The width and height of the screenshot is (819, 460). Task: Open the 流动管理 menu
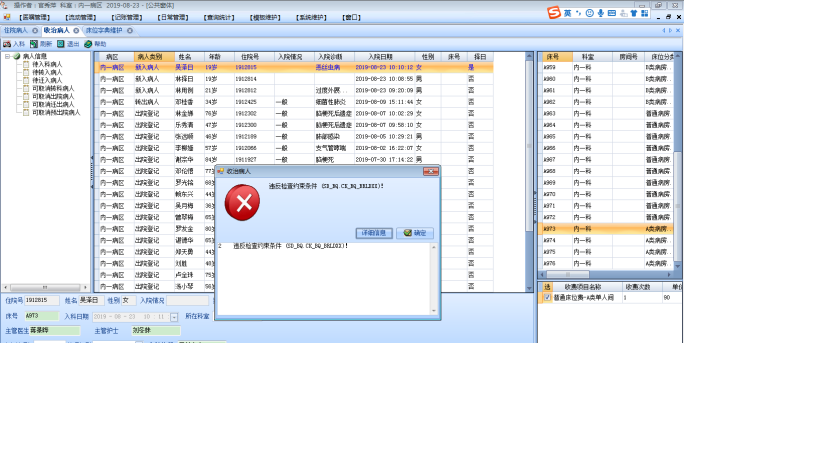click(x=81, y=18)
